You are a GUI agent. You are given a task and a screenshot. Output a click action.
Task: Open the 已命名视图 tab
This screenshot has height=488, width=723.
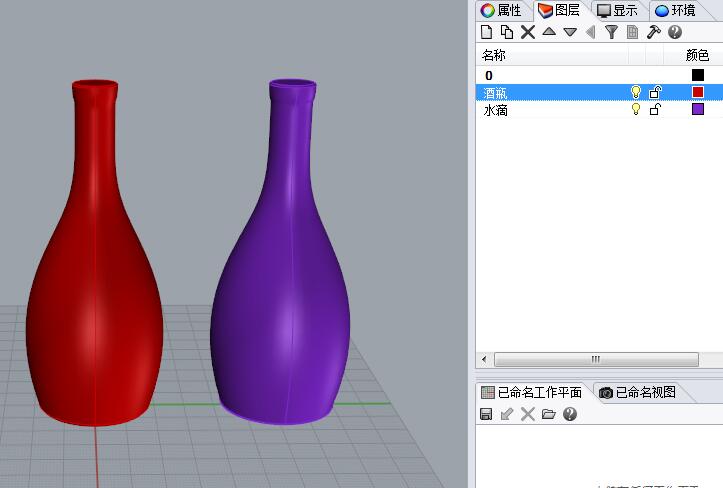click(x=638, y=393)
